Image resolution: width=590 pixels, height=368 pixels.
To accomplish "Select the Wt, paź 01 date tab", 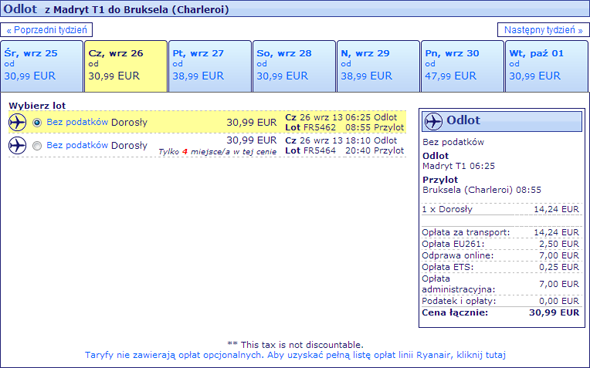I will [547, 66].
